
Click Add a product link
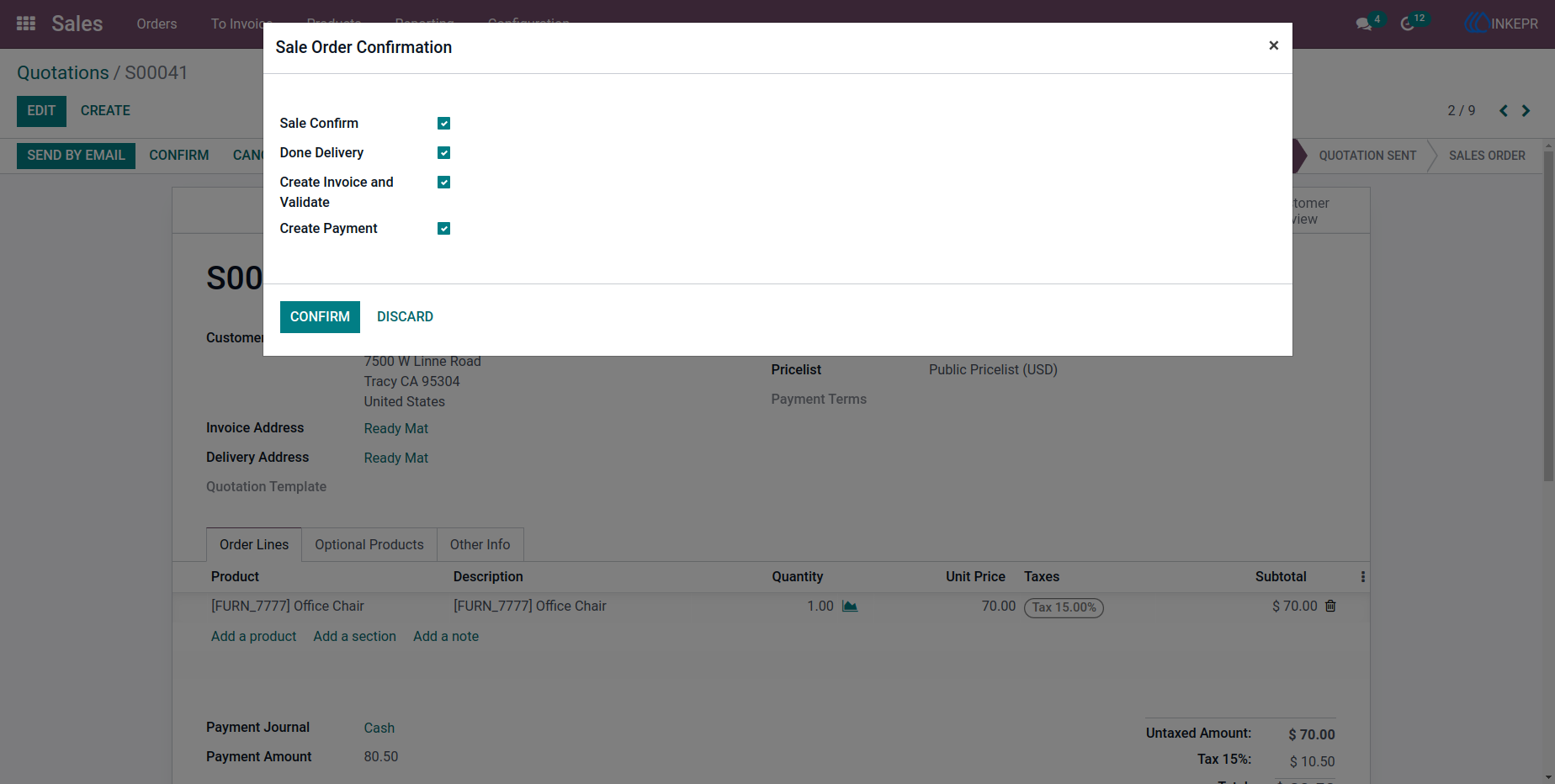pos(253,637)
